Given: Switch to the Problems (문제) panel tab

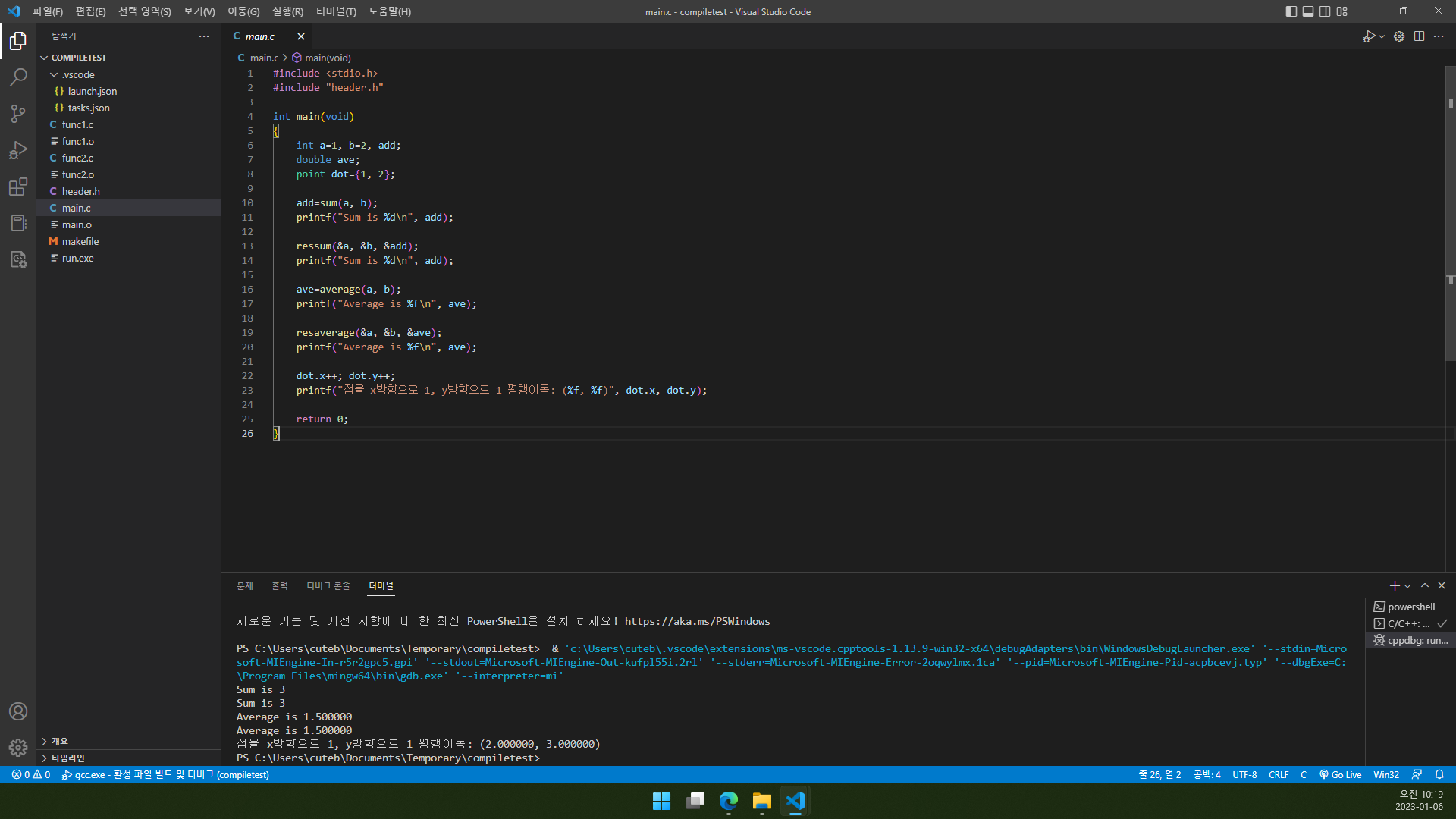Looking at the screenshot, I should click(x=245, y=586).
